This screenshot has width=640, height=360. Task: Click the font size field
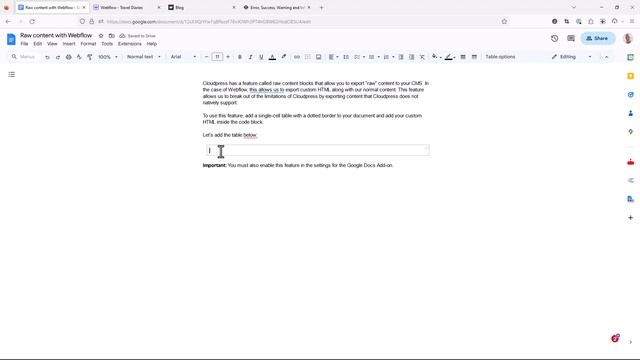pos(218,57)
